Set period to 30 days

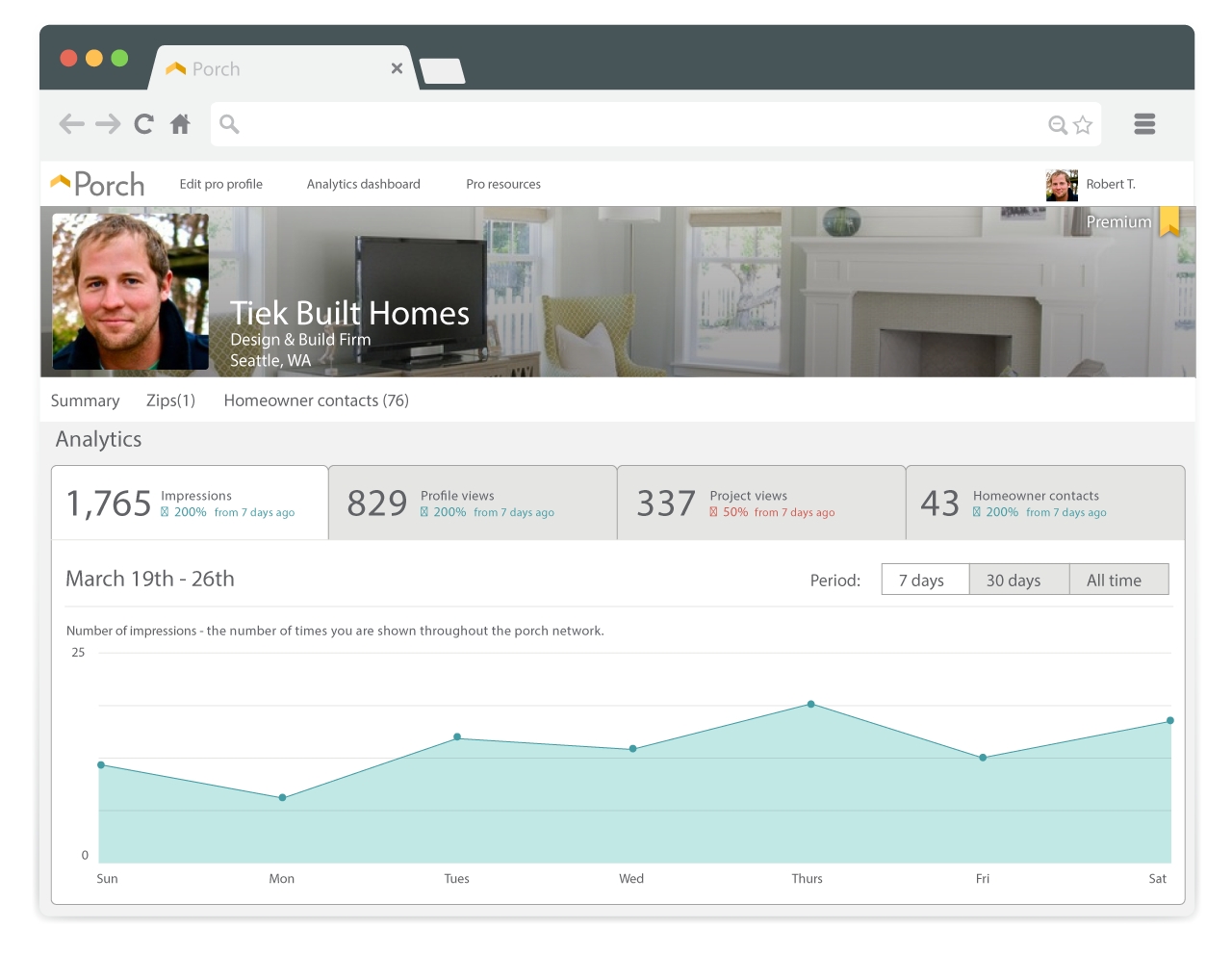coord(1018,580)
